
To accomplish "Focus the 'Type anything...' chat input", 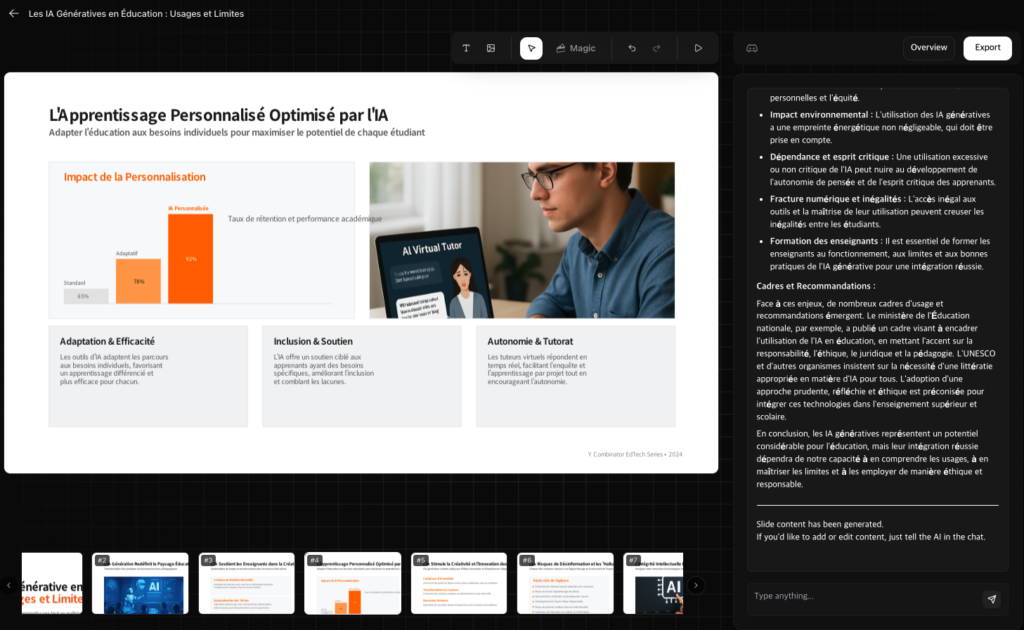I will [860, 597].
